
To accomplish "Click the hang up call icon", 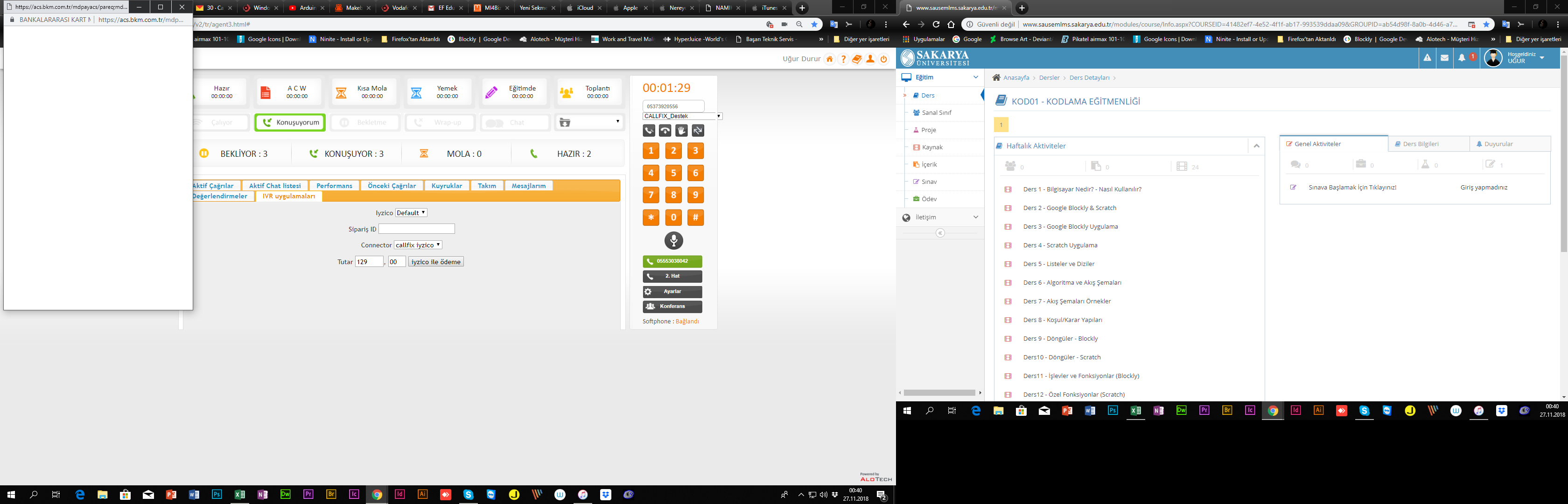I will [x=665, y=130].
